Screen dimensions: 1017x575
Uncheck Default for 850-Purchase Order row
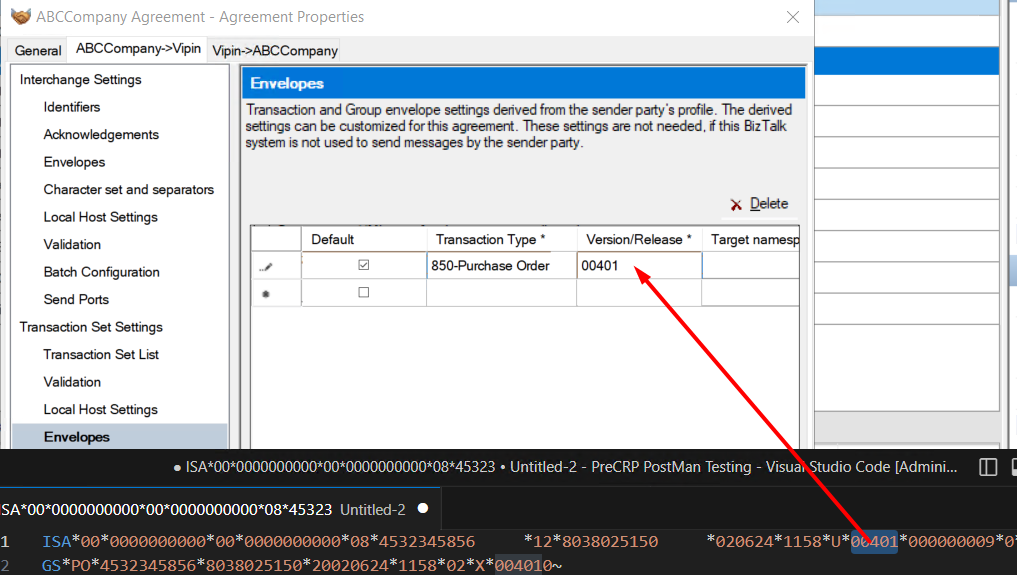point(364,265)
